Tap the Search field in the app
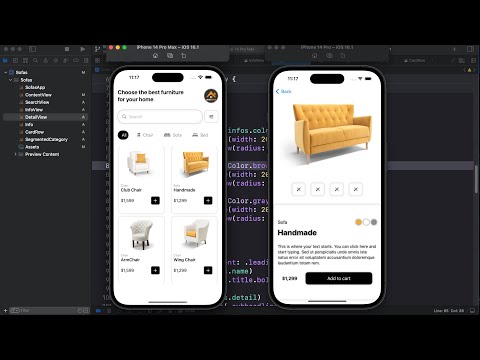 click(160, 117)
